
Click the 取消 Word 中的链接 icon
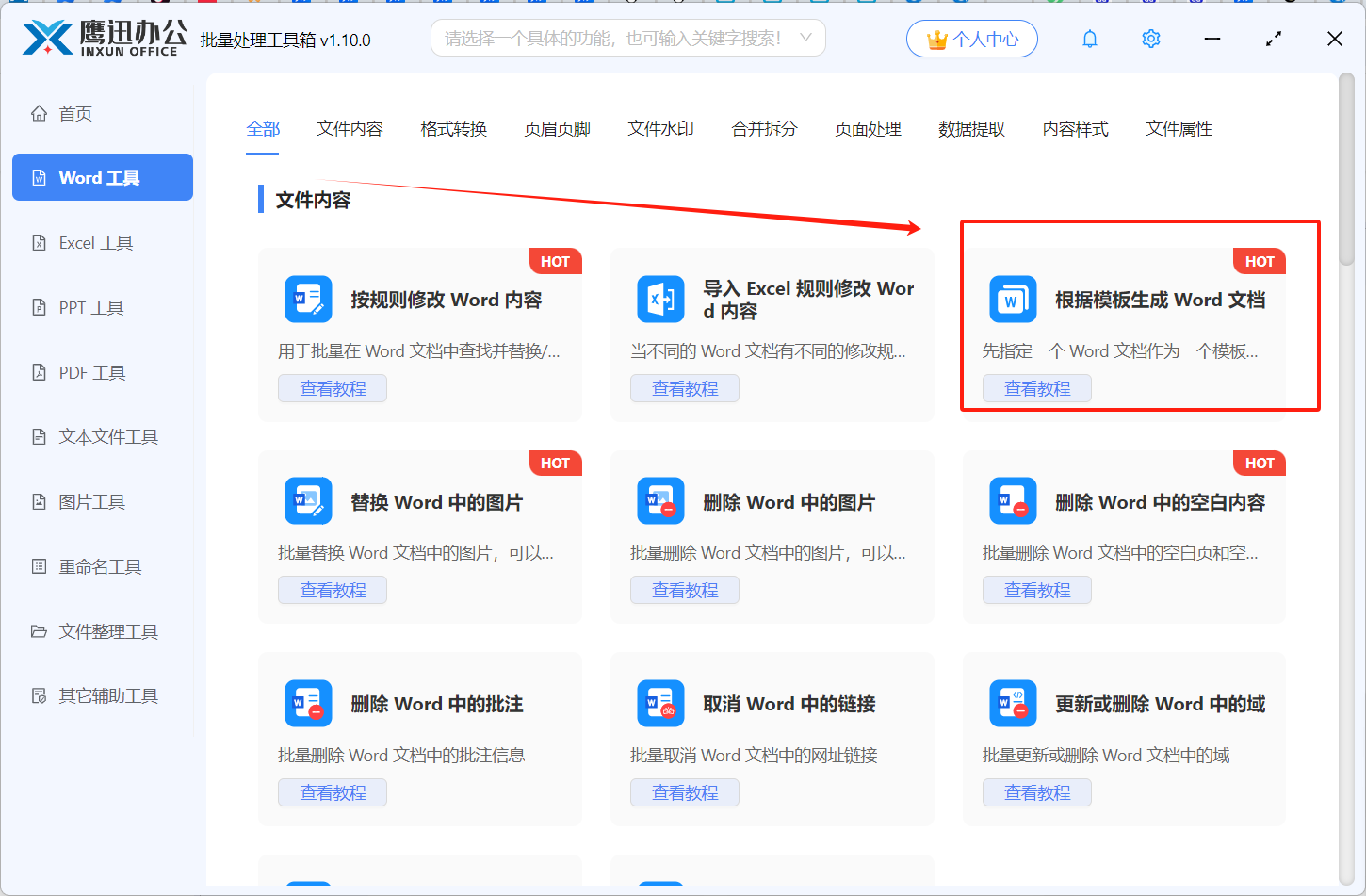[x=660, y=704]
